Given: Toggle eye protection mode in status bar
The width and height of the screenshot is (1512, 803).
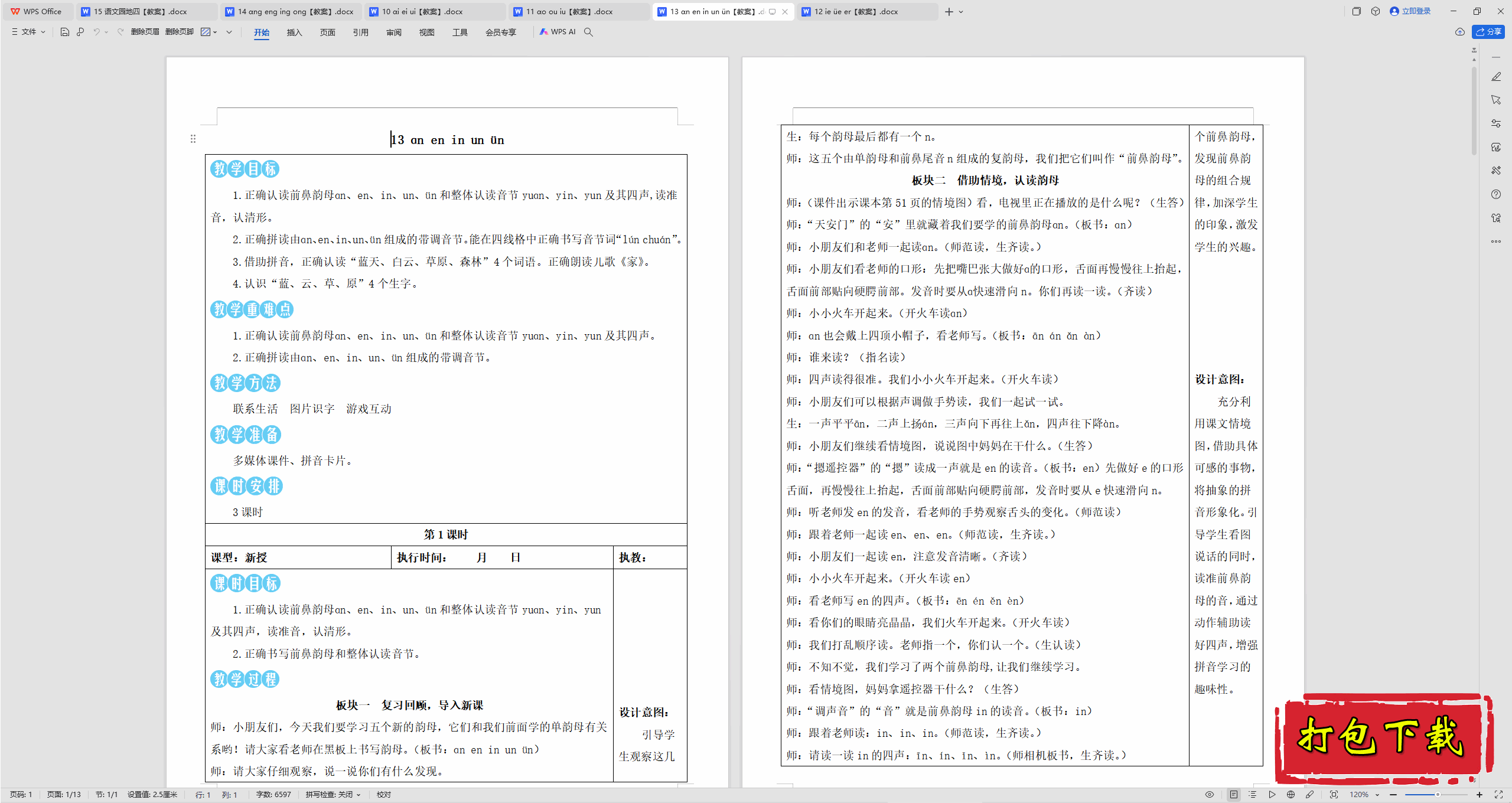Looking at the screenshot, I should coord(1210,795).
